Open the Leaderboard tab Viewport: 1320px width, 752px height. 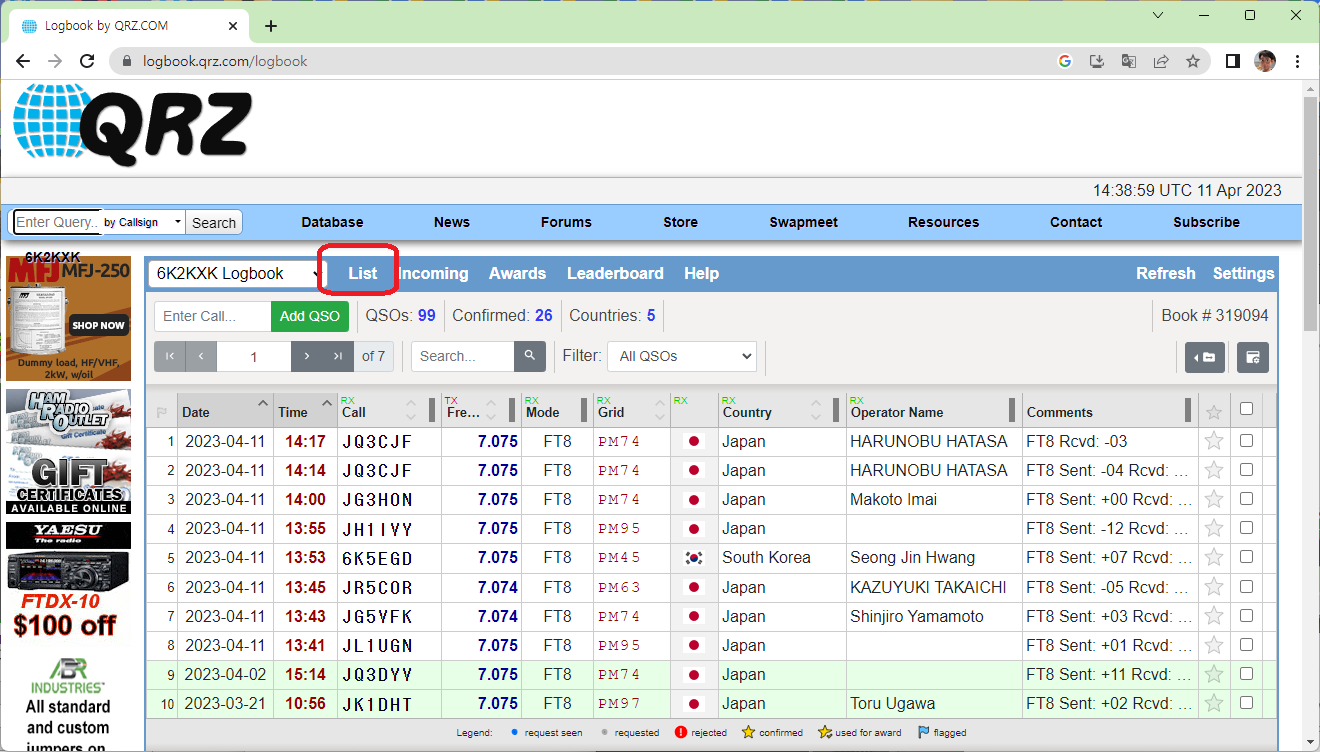point(615,273)
